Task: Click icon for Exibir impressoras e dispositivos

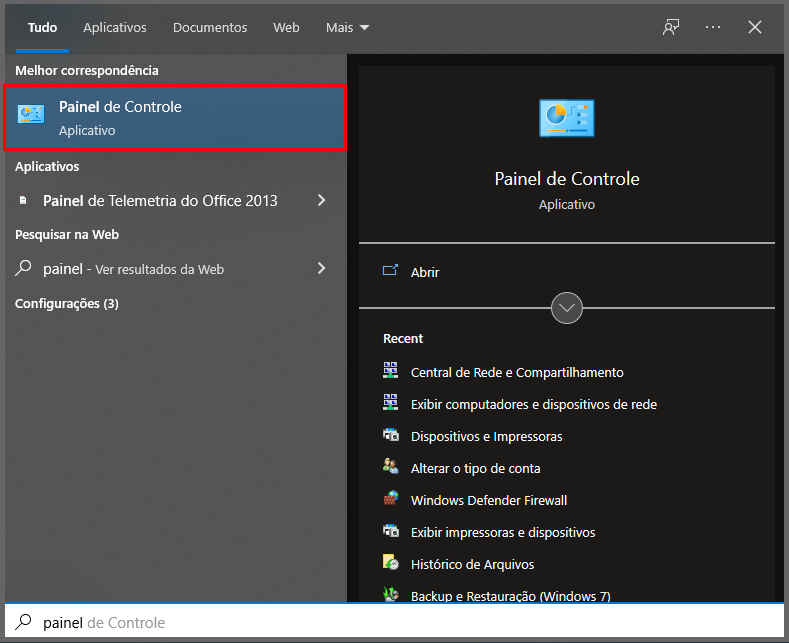Action: [x=391, y=530]
